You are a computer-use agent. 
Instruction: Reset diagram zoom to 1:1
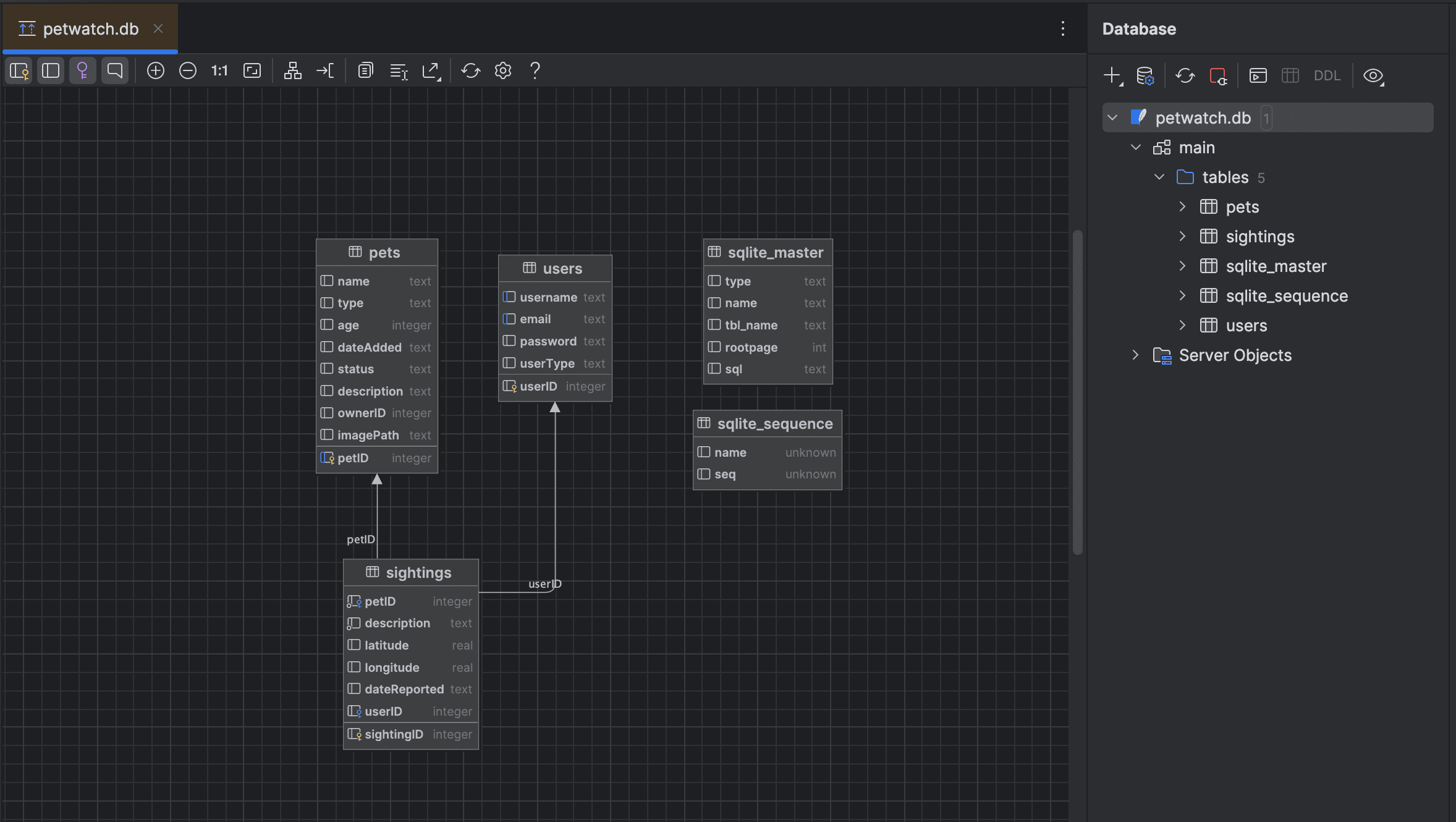[220, 70]
